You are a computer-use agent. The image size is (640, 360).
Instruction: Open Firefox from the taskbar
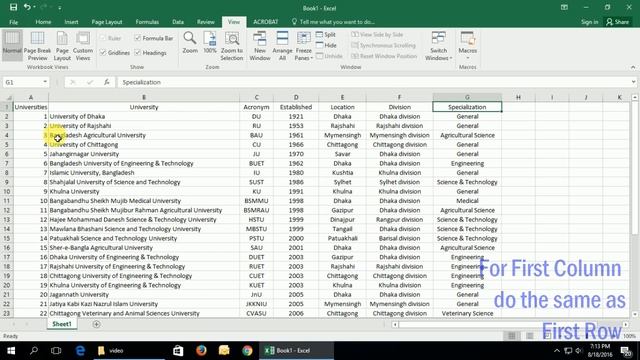pyautogui.click(x=201, y=351)
